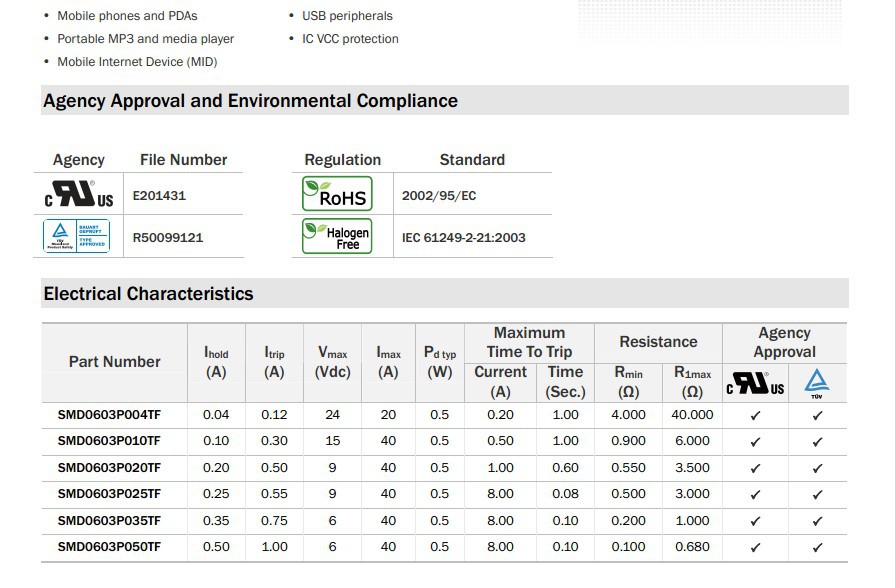Screen dimensions: 895x588
Task: Click 'Mobile Internet Device (MID)' text
Action: (137, 62)
